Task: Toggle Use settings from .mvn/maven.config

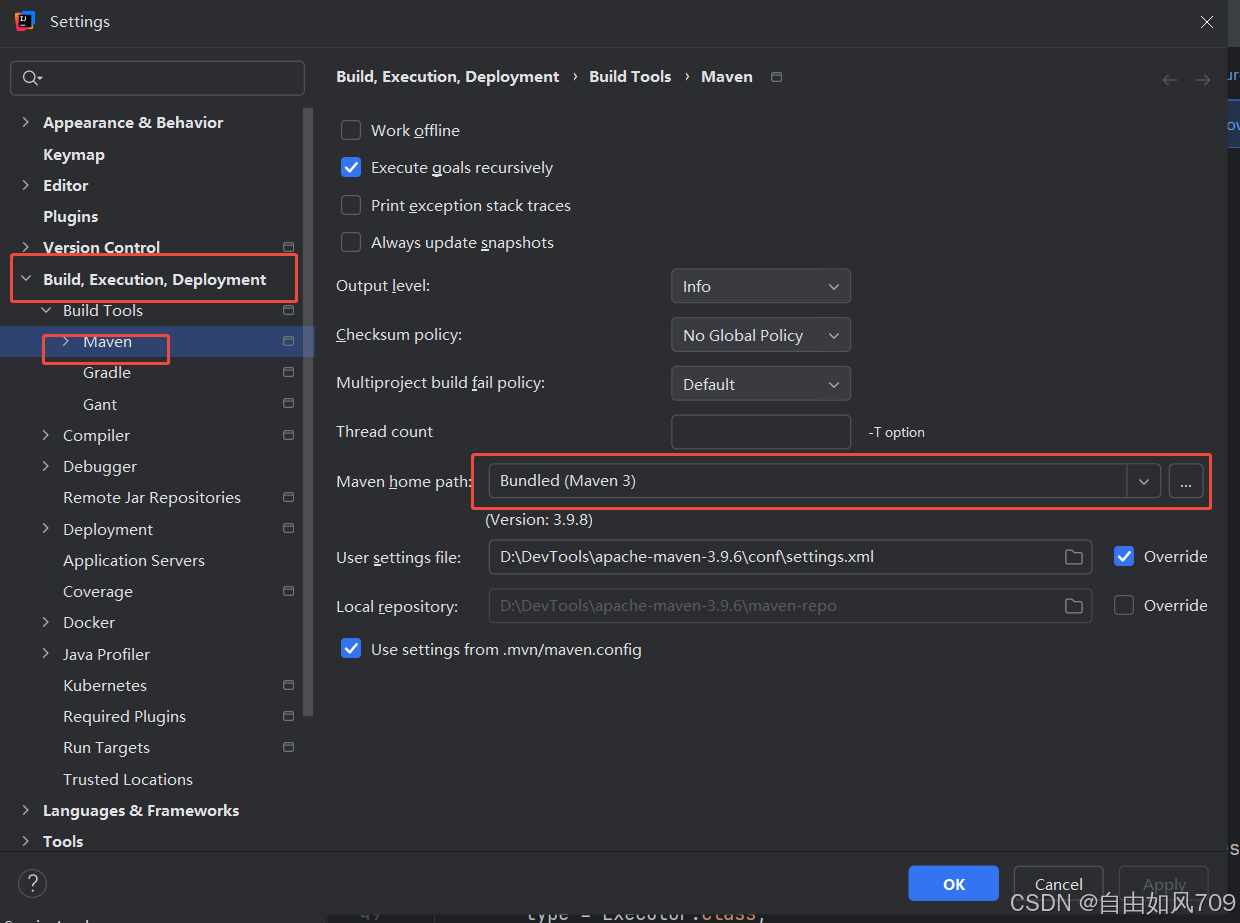Action: pyautogui.click(x=351, y=649)
